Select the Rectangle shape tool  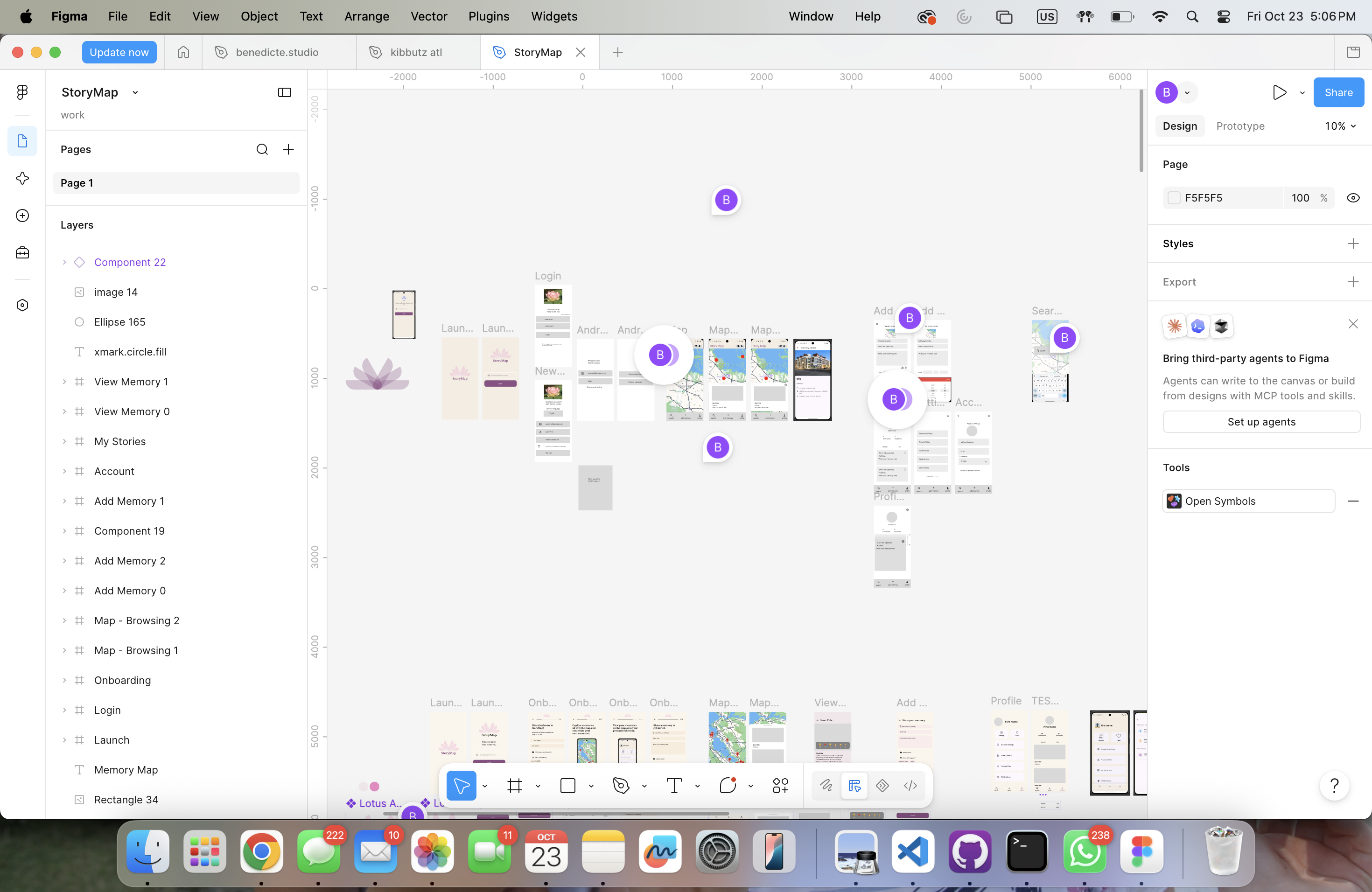point(568,785)
